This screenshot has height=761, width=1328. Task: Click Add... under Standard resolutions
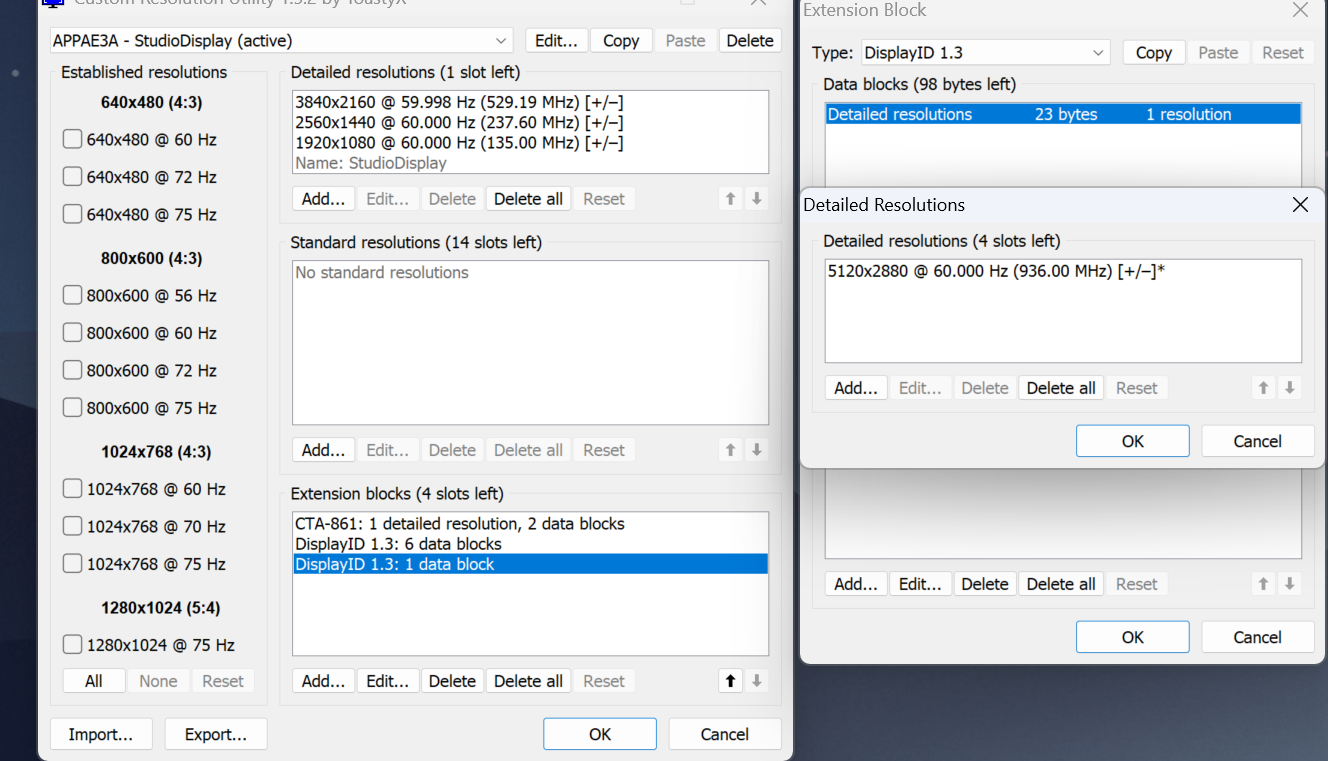coord(323,450)
